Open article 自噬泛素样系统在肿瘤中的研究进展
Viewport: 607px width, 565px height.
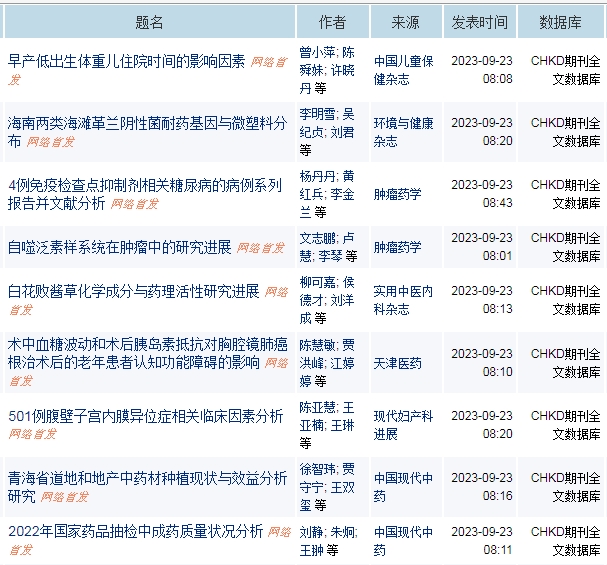point(119,246)
